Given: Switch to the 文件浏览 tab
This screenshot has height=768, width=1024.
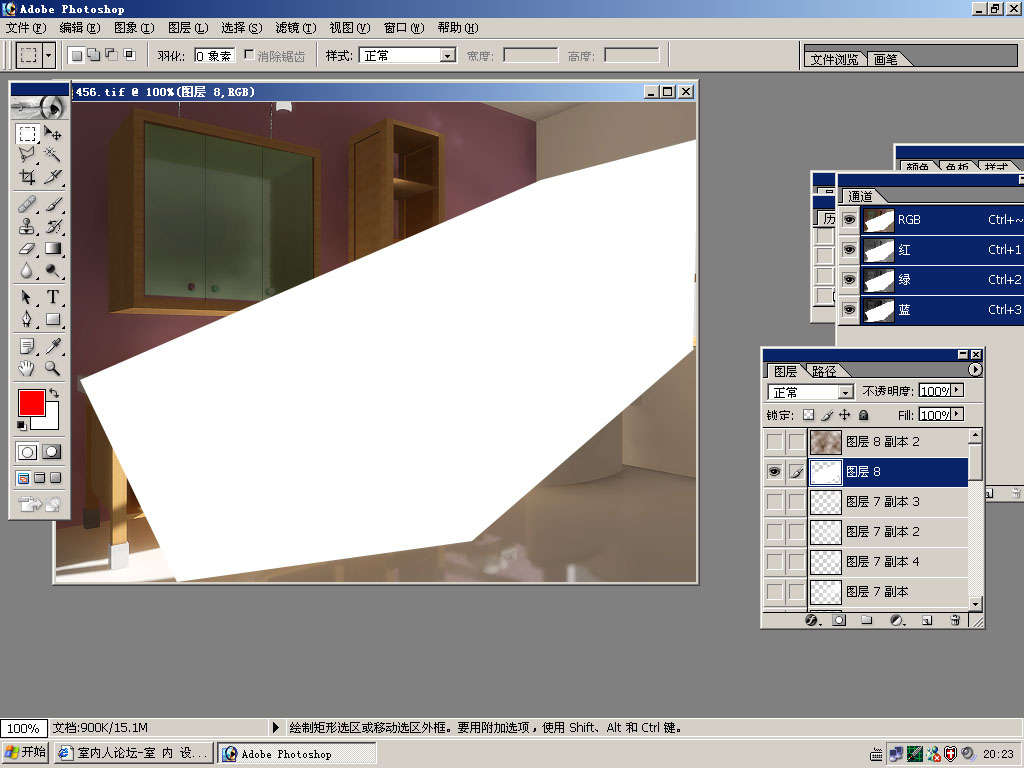Looking at the screenshot, I should (x=834, y=59).
